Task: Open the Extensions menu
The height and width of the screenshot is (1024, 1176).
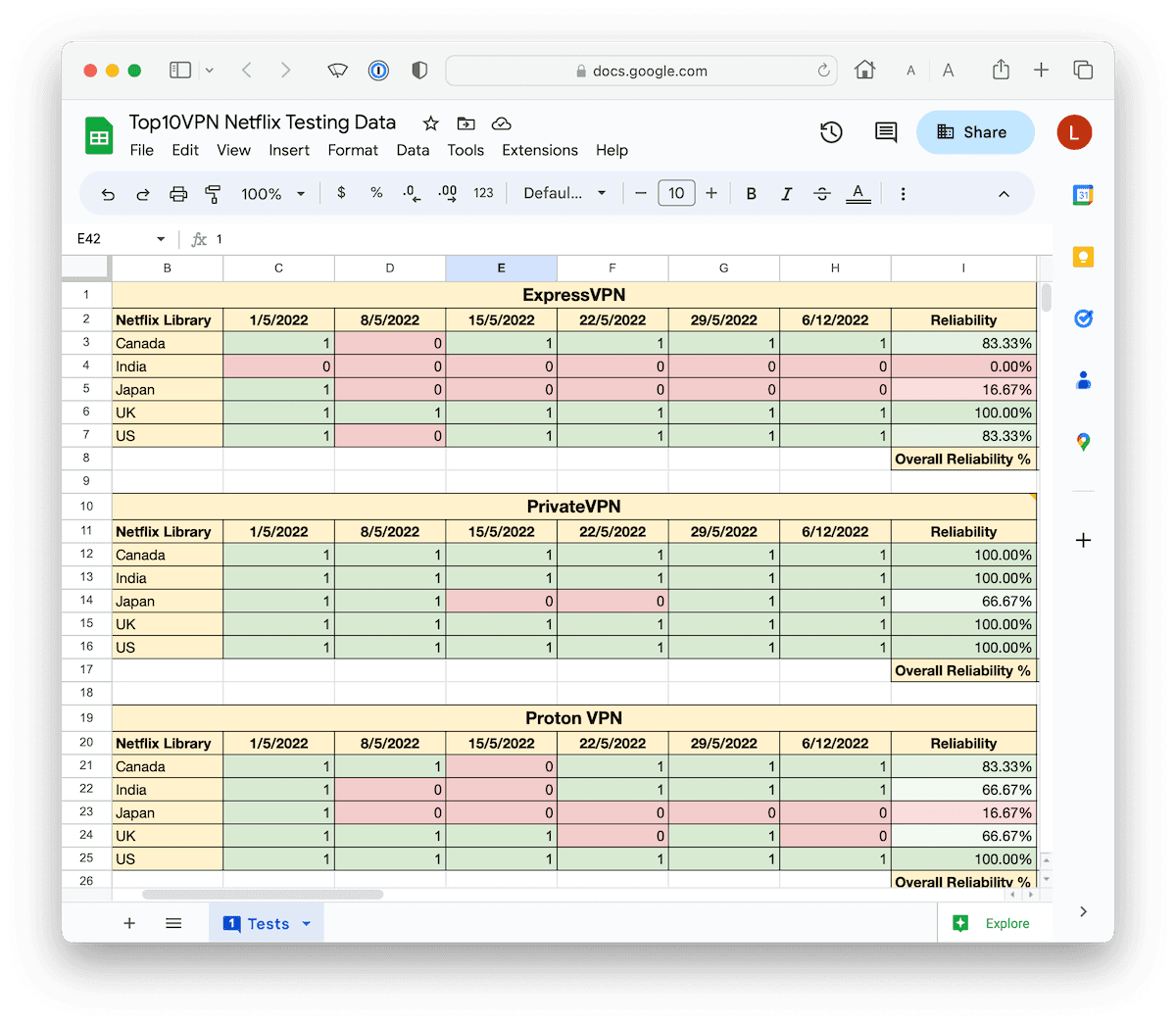Action: (x=540, y=150)
